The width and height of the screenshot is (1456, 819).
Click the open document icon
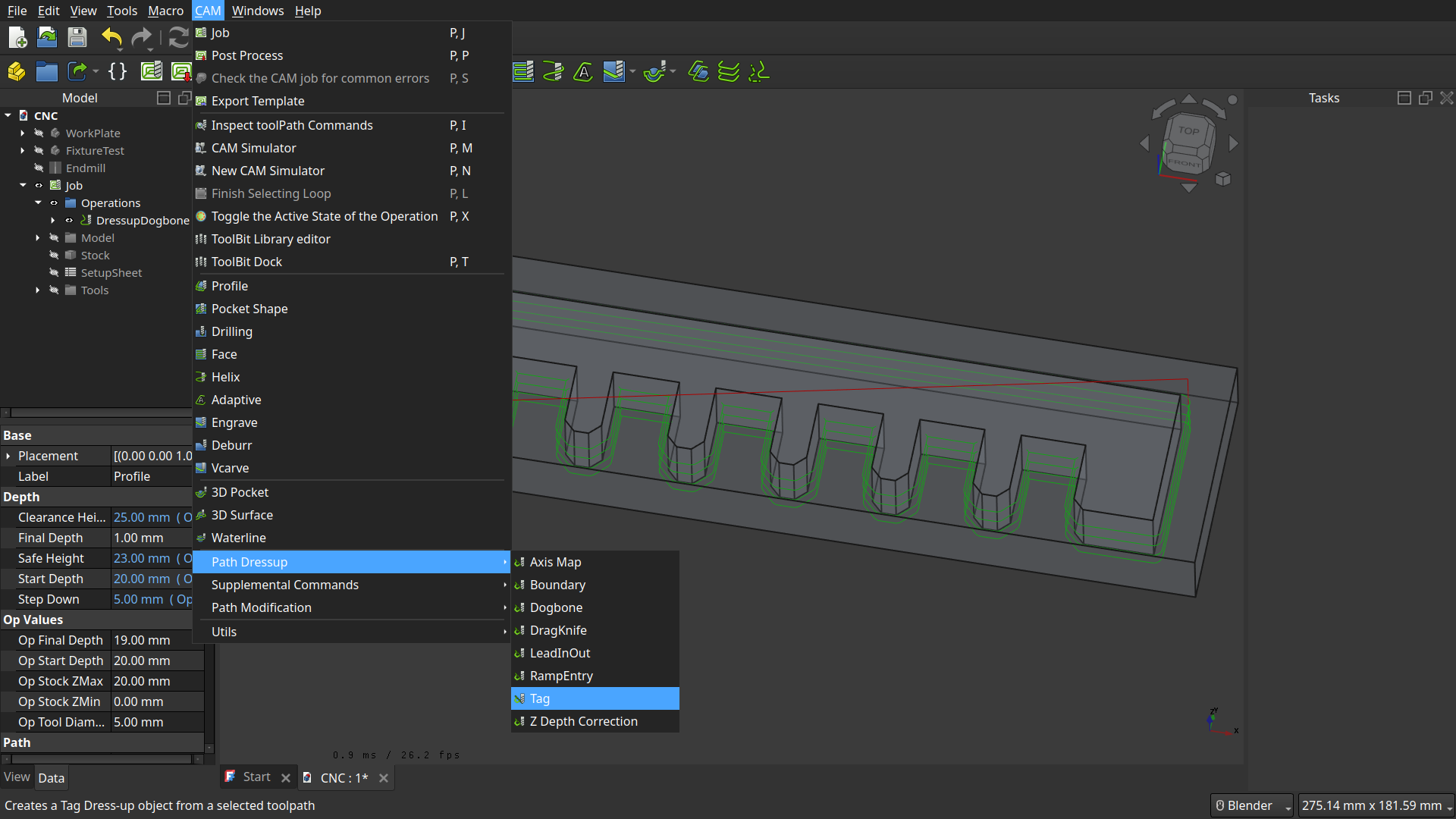(47, 37)
